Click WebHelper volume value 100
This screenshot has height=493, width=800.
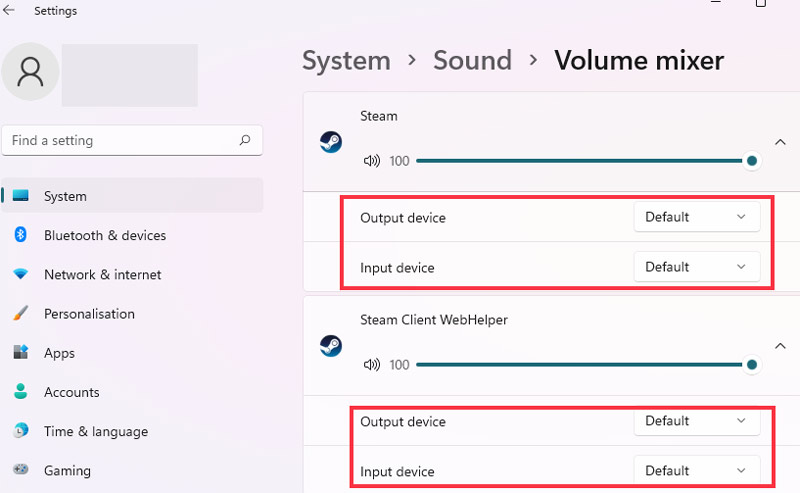tap(399, 365)
